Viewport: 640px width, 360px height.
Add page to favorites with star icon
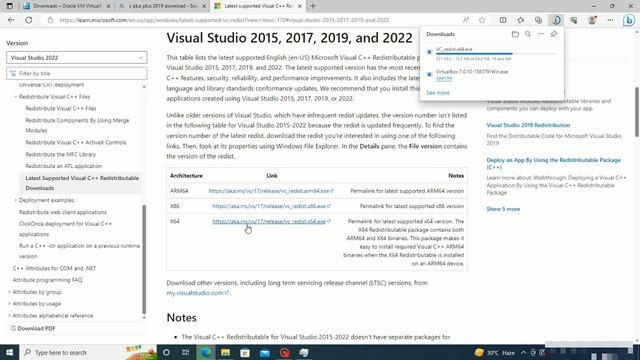coord(482,20)
